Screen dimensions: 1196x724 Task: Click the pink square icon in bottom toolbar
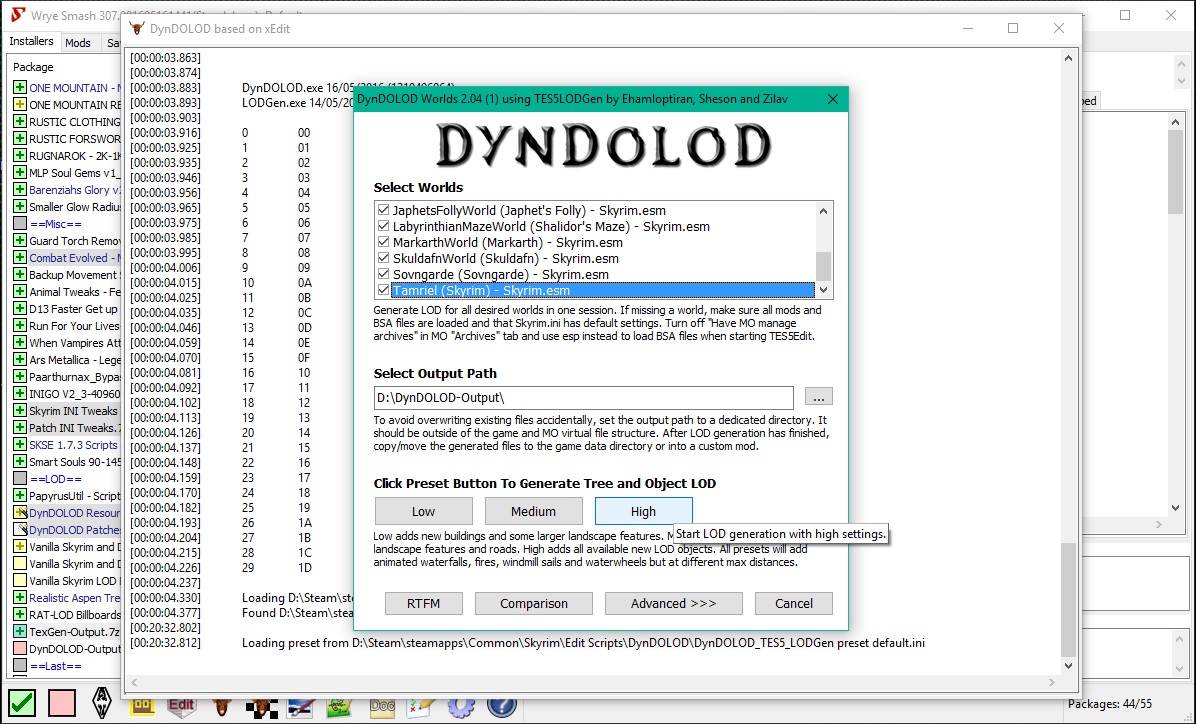[62, 703]
